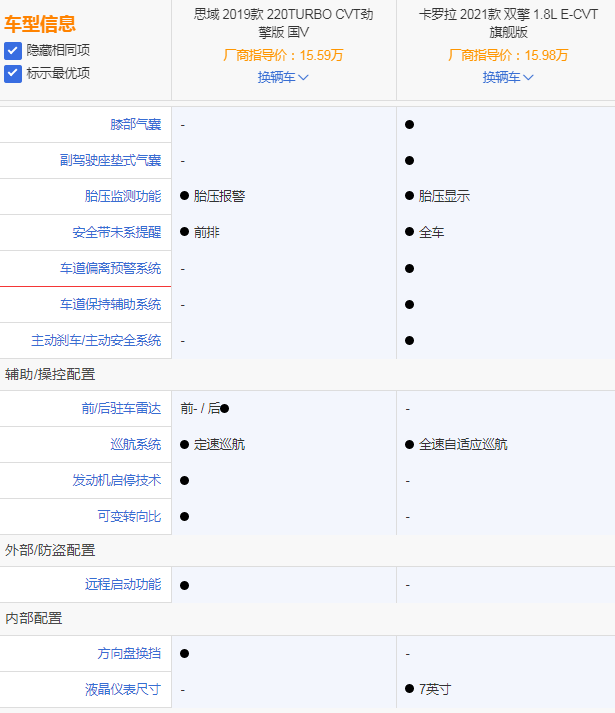Open the 巡航系统 feature link

coord(135,445)
